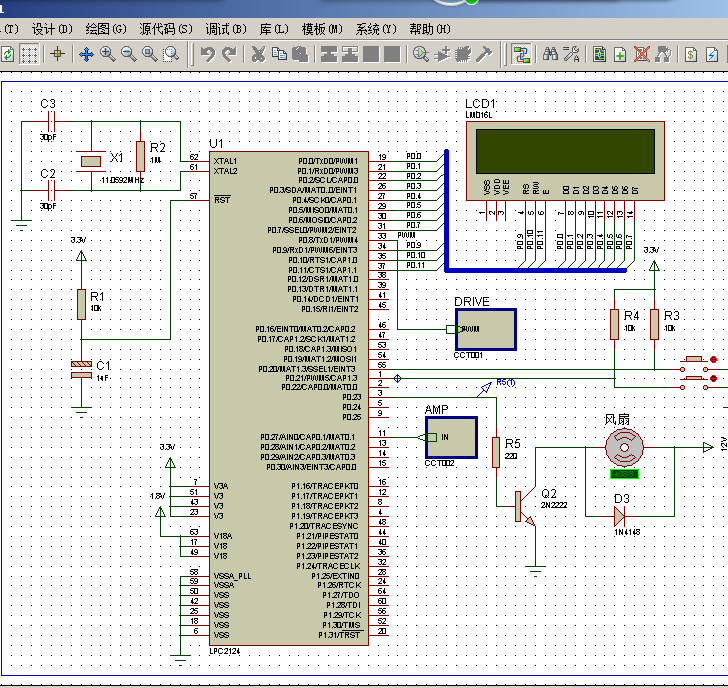
Task: Click the Cut scissors icon
Action: click(258, 54)
